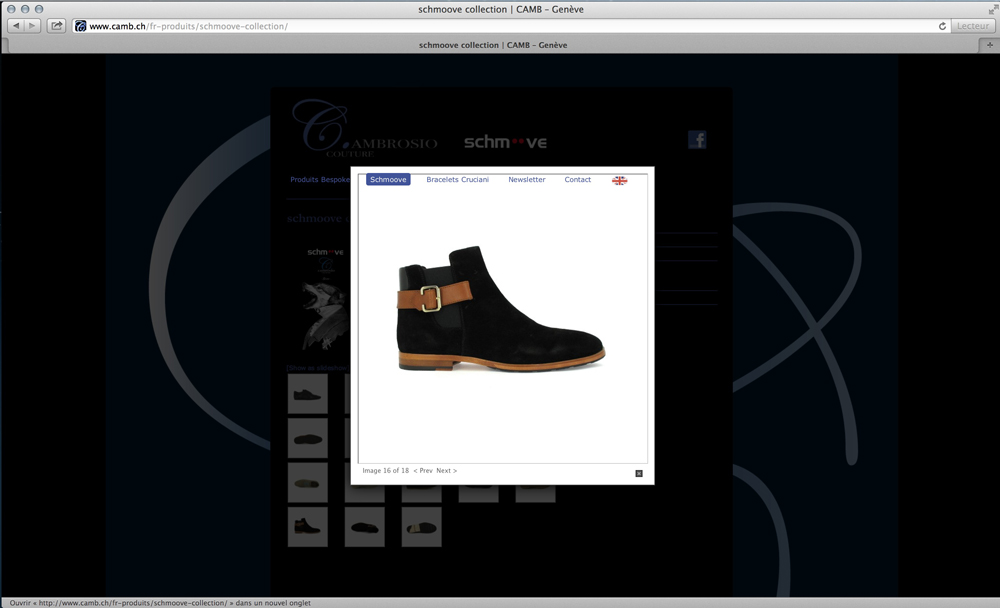Close the lightbox with the X icon
Image resolution: width=1000 pixels, height=608 pixels.
pos(639,473)
